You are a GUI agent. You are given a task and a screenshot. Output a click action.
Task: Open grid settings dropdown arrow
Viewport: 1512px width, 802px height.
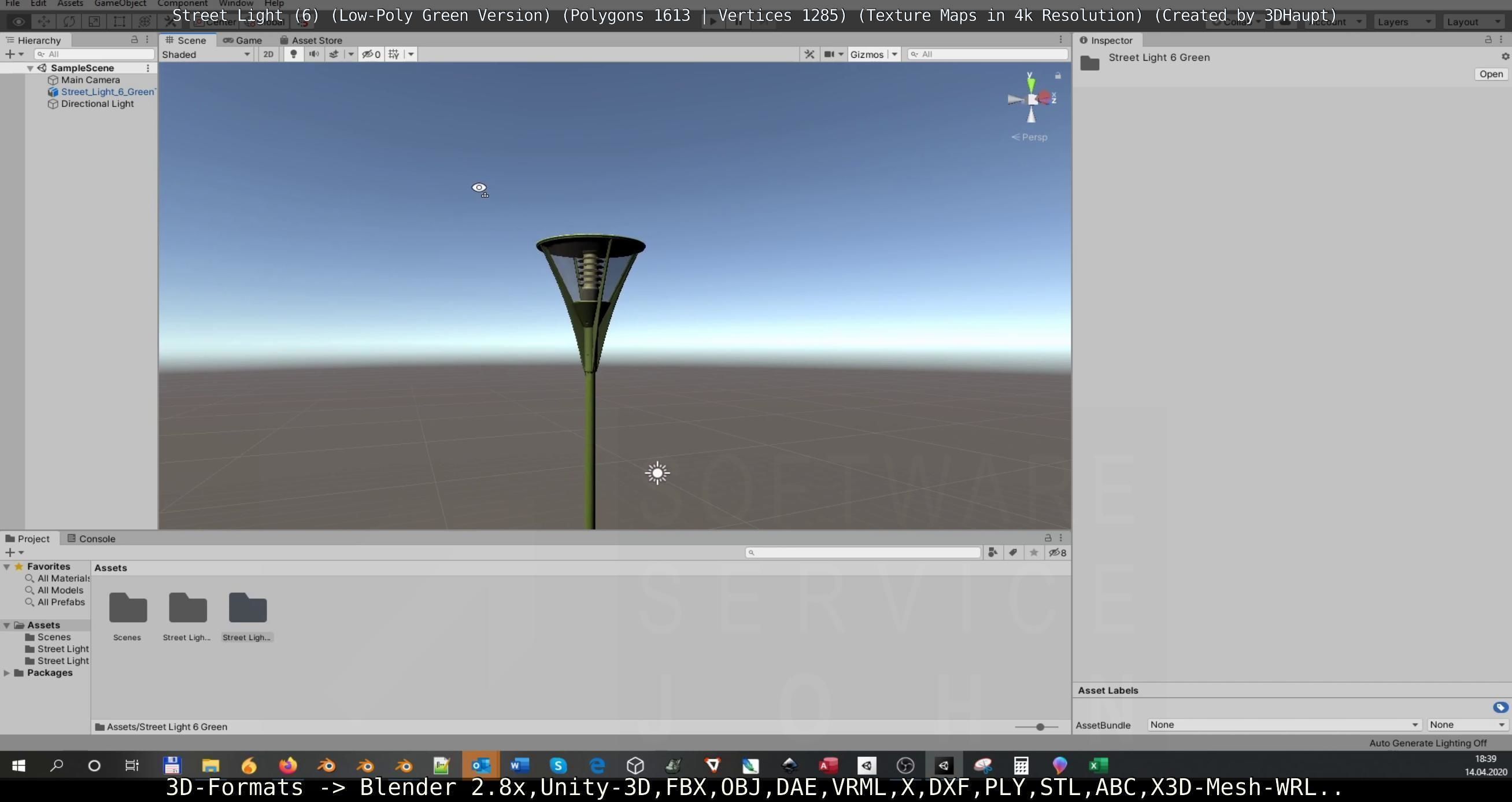tap(411, 54)
